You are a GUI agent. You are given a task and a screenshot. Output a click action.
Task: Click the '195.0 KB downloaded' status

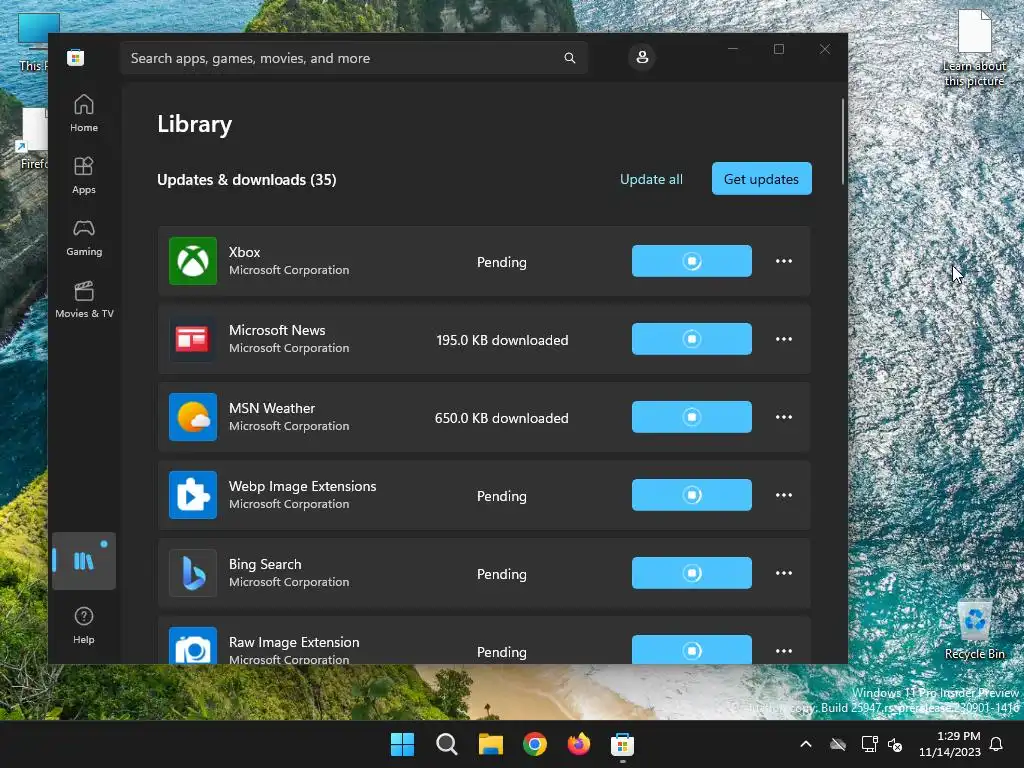point(502,340)
